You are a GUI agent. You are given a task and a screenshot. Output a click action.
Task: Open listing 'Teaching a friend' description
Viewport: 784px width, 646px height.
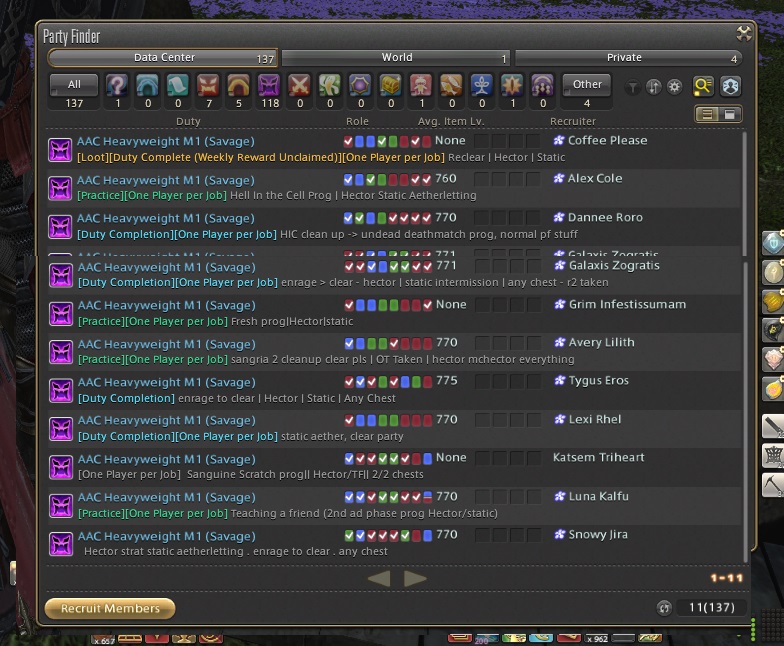pos(364,514)
